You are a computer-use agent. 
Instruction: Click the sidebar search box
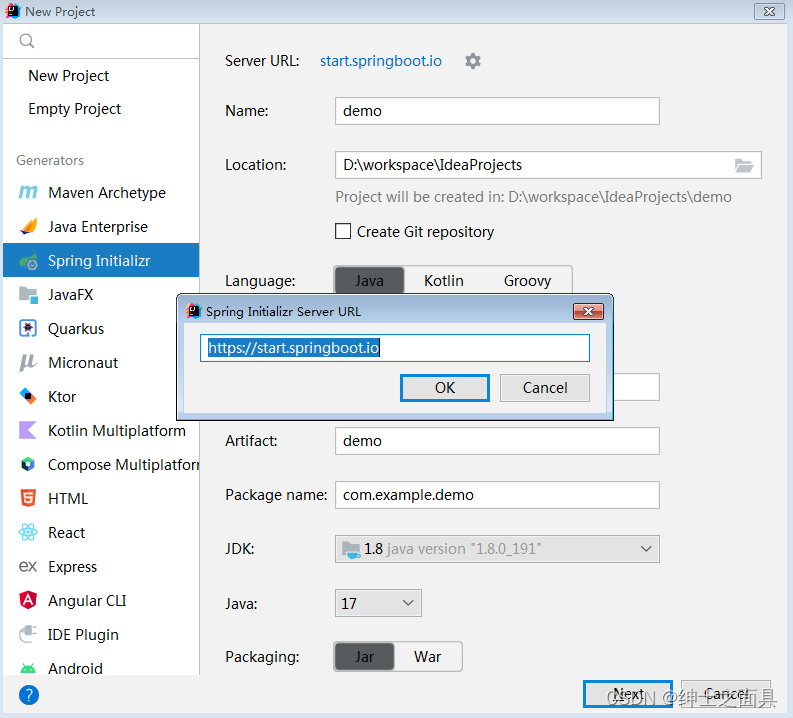click(x=101, y=40)
